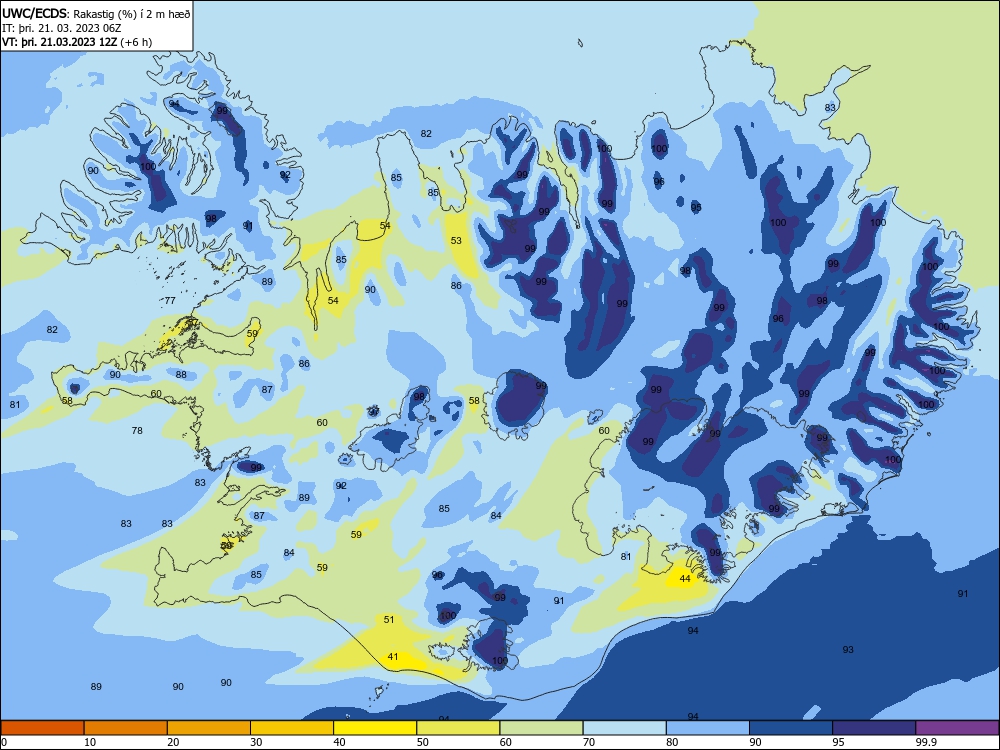Choose the light green 60–70 legend swatch
This screenshot has width=1000, height=750.
point(541,728)
